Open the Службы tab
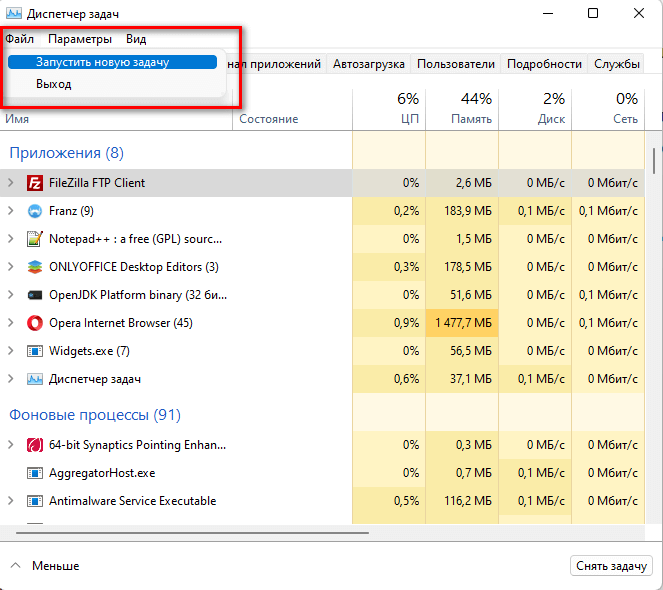663x590 pixels. click(617, 64)
